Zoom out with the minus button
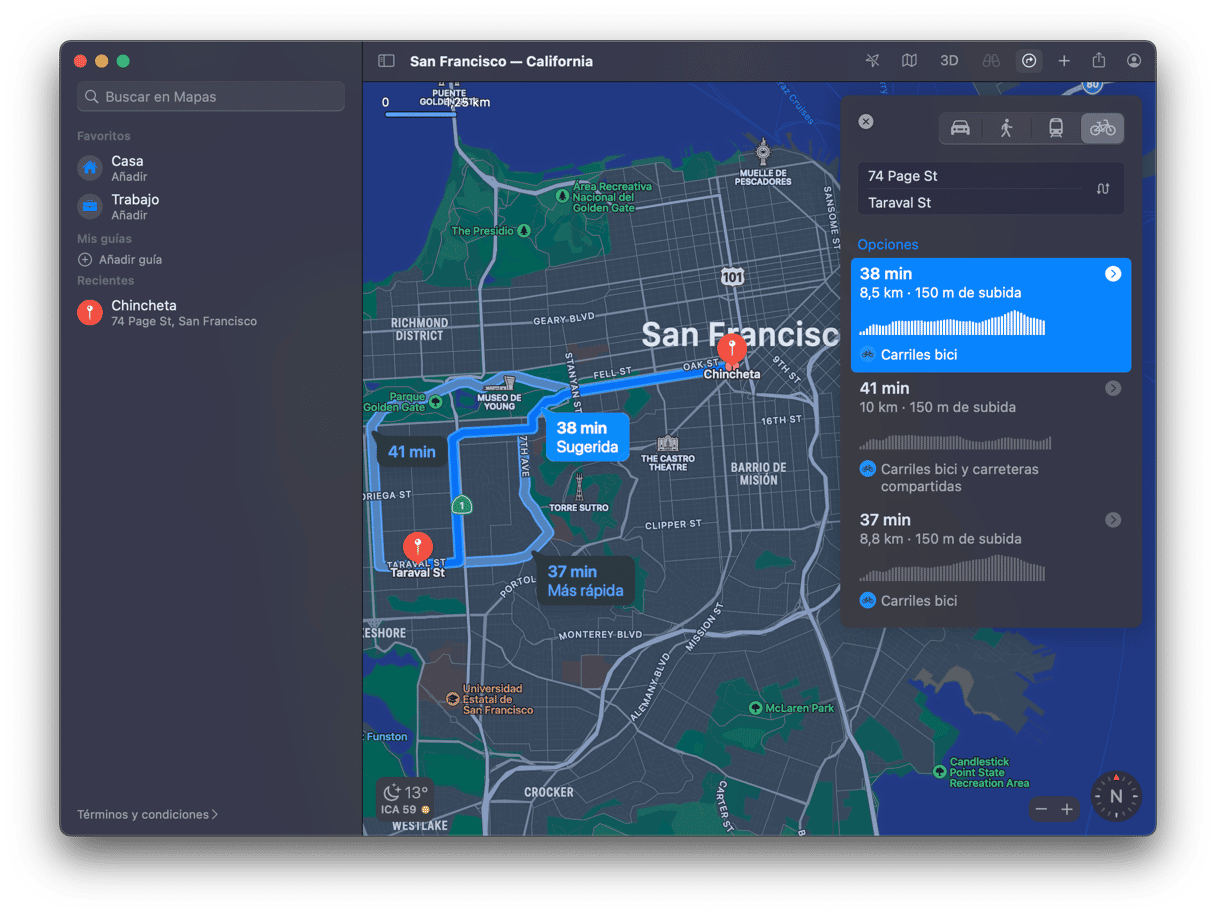This screenshot has height=915, width=1216. point(1041,809)
